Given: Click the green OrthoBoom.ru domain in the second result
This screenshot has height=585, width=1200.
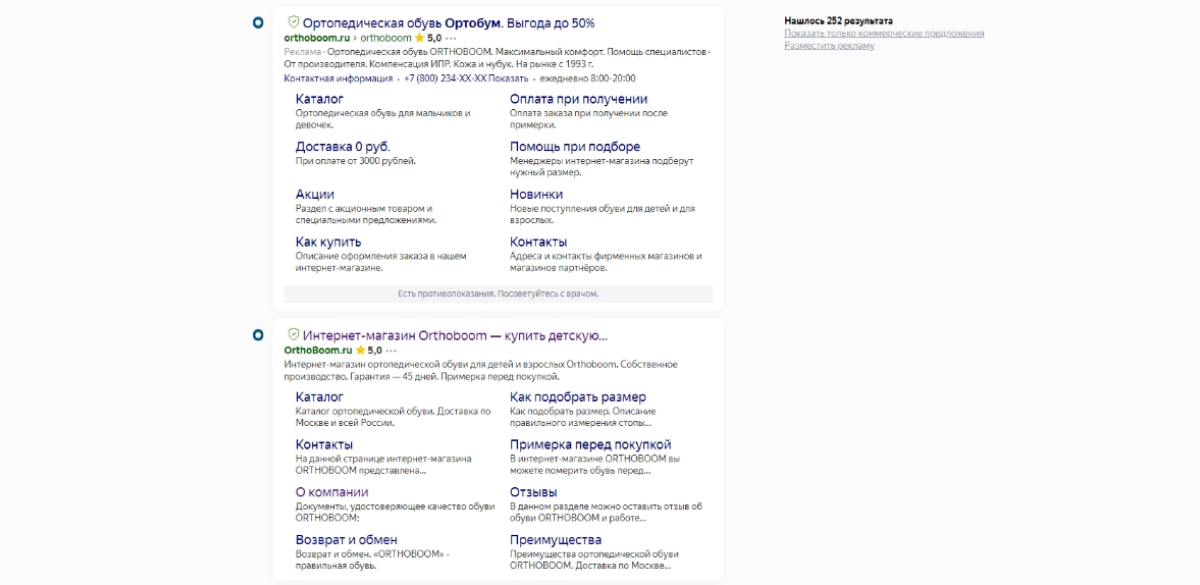Looking at the screenshot, I should pos(318,351).
